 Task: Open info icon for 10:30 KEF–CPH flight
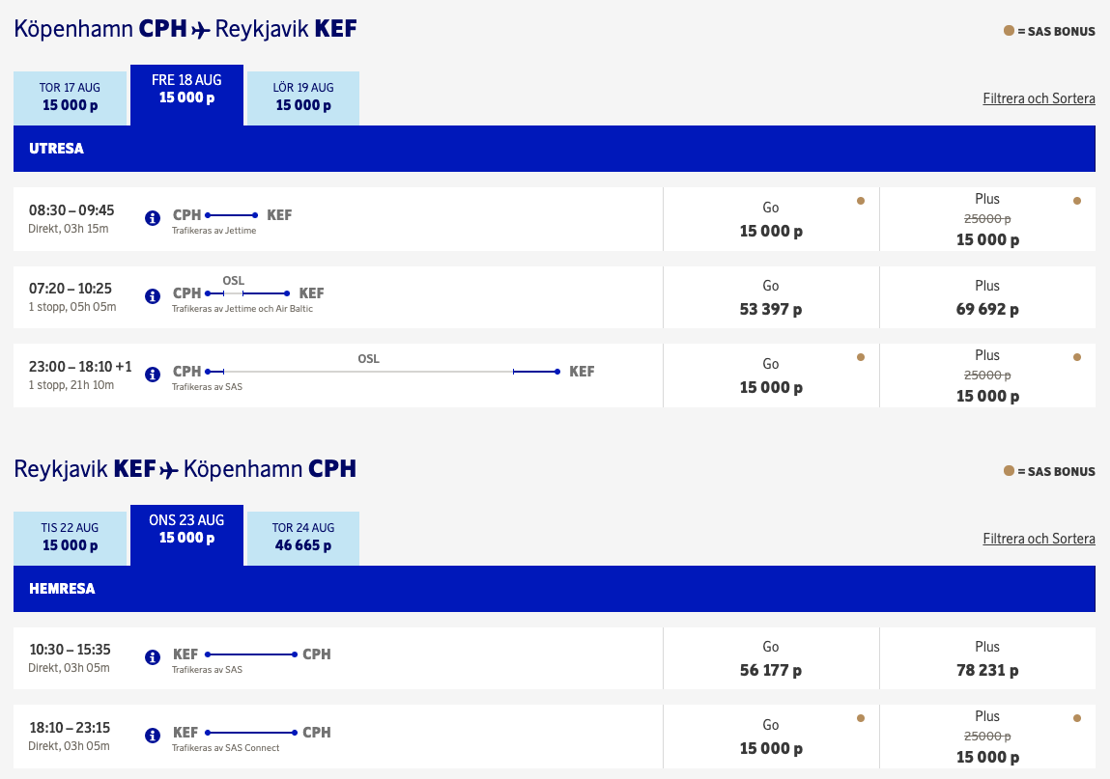point(152,657)
